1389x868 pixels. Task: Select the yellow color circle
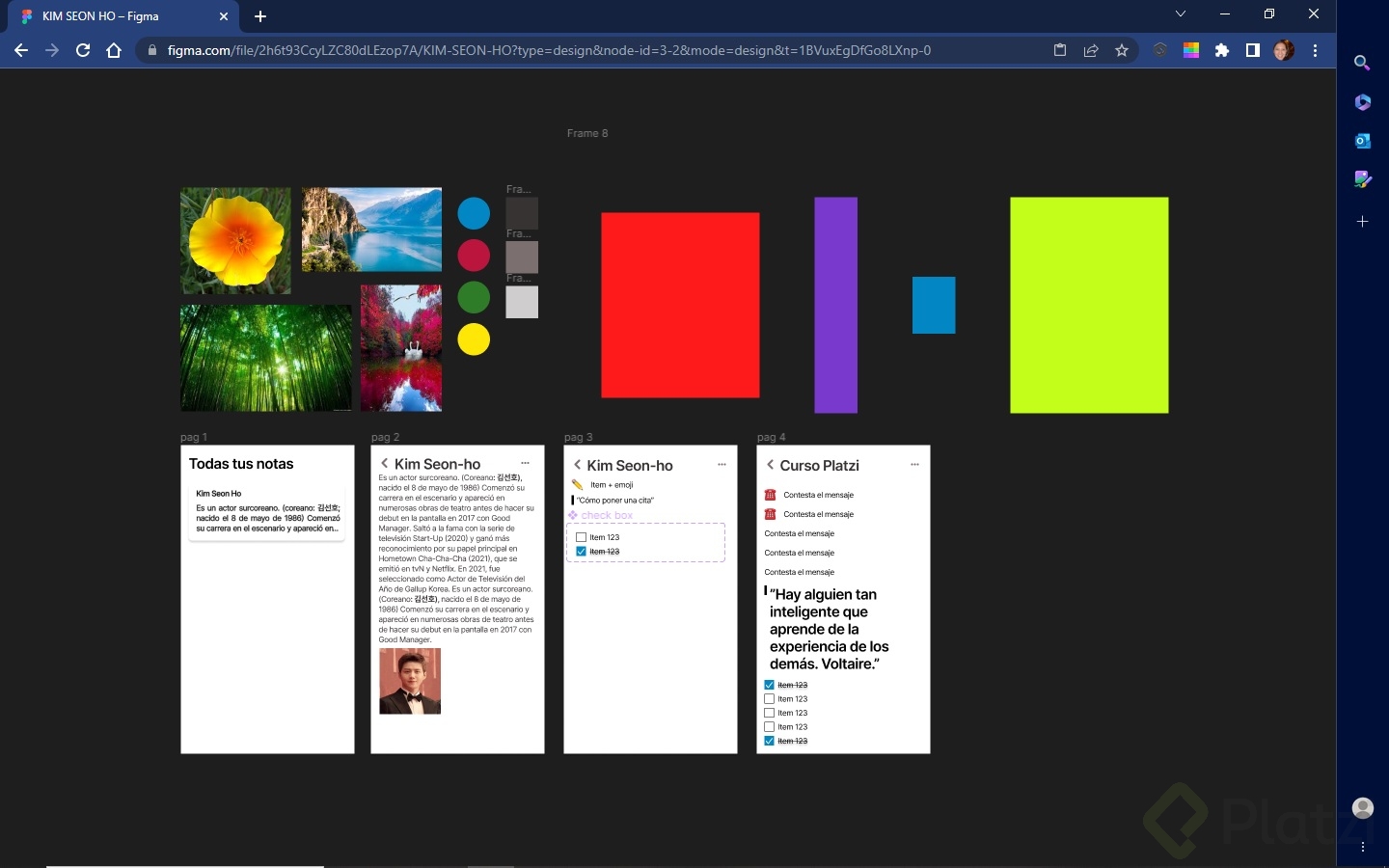click(474, 339)
